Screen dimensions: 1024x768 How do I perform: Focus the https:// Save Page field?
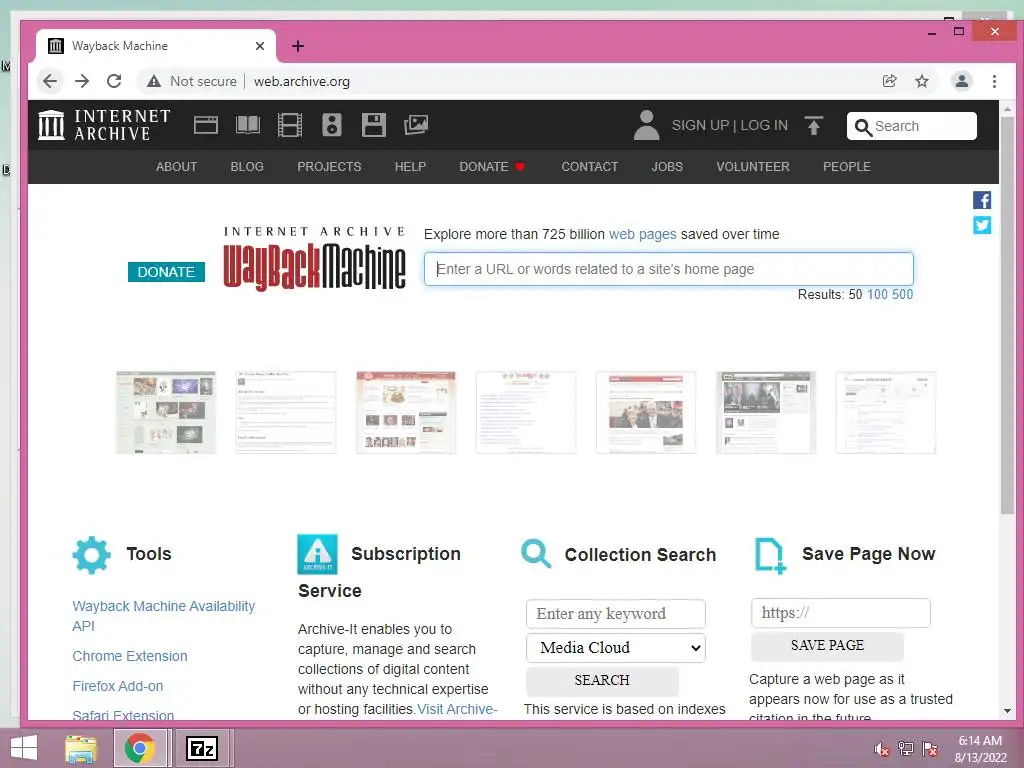[840, 613]
